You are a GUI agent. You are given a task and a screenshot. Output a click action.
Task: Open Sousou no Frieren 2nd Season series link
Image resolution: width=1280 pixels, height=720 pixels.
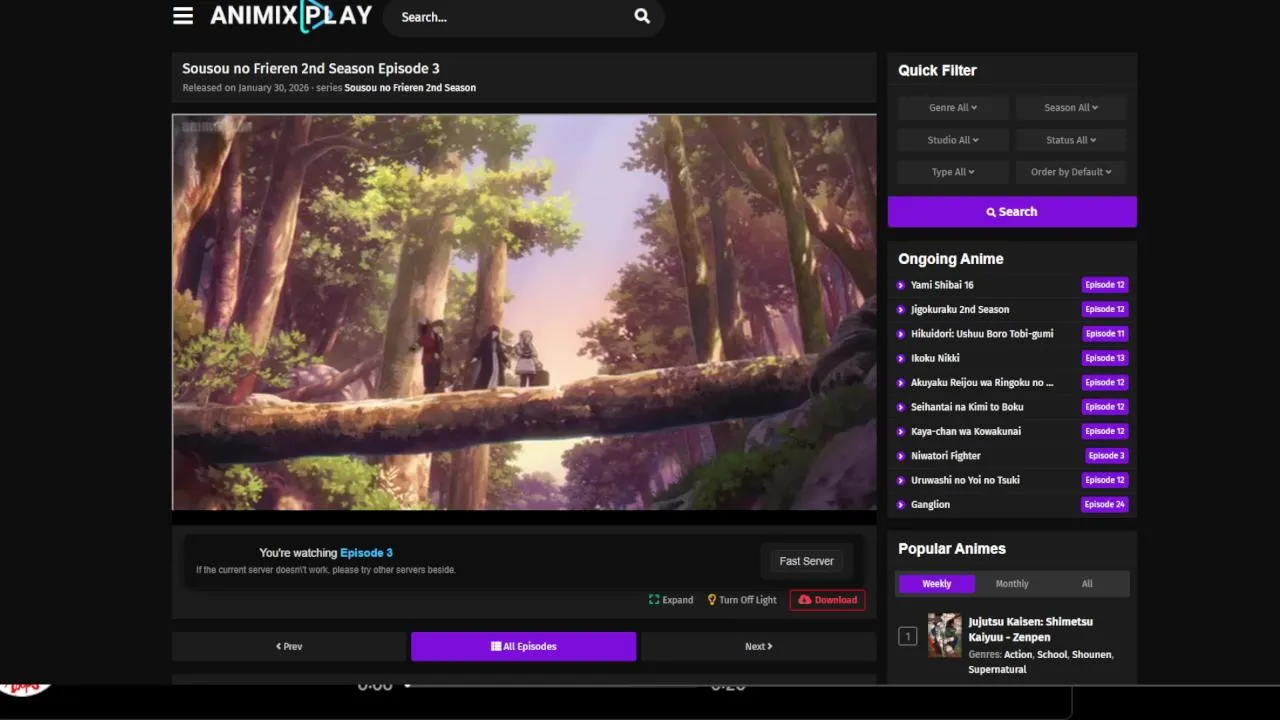coord(410,88)
